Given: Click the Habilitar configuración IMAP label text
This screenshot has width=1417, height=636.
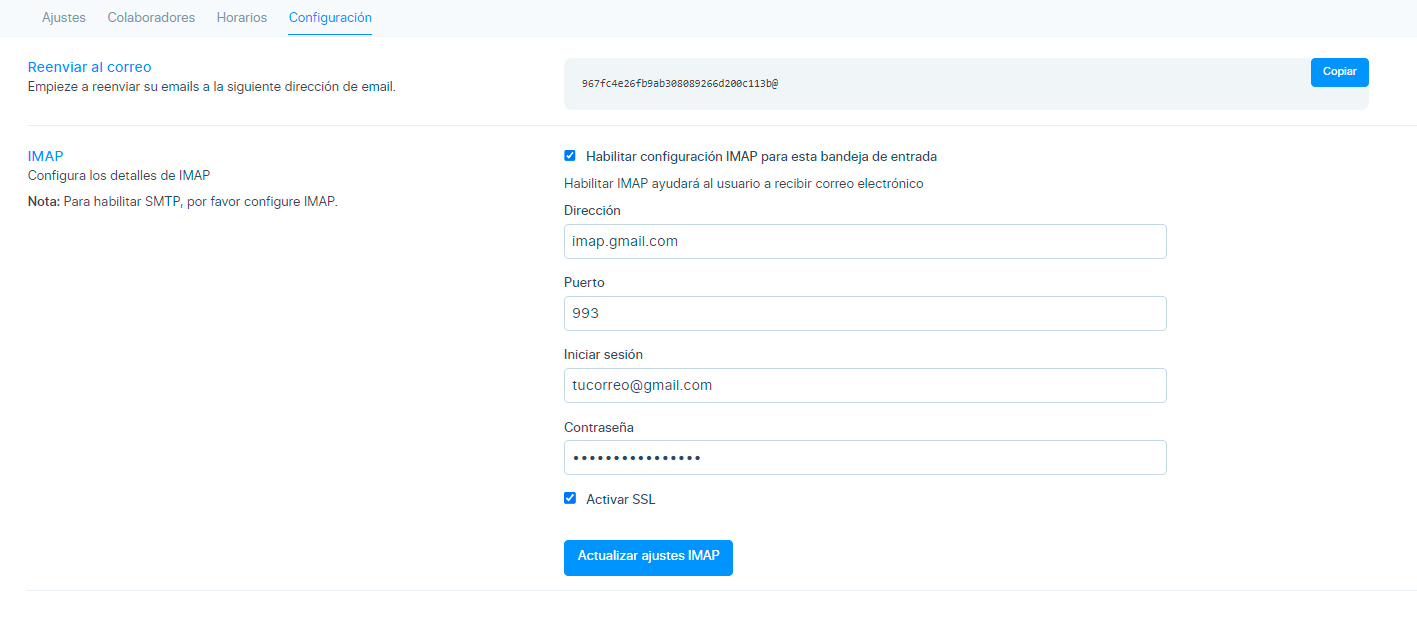Looking at the screenshot, I should [x=761, y=156].
